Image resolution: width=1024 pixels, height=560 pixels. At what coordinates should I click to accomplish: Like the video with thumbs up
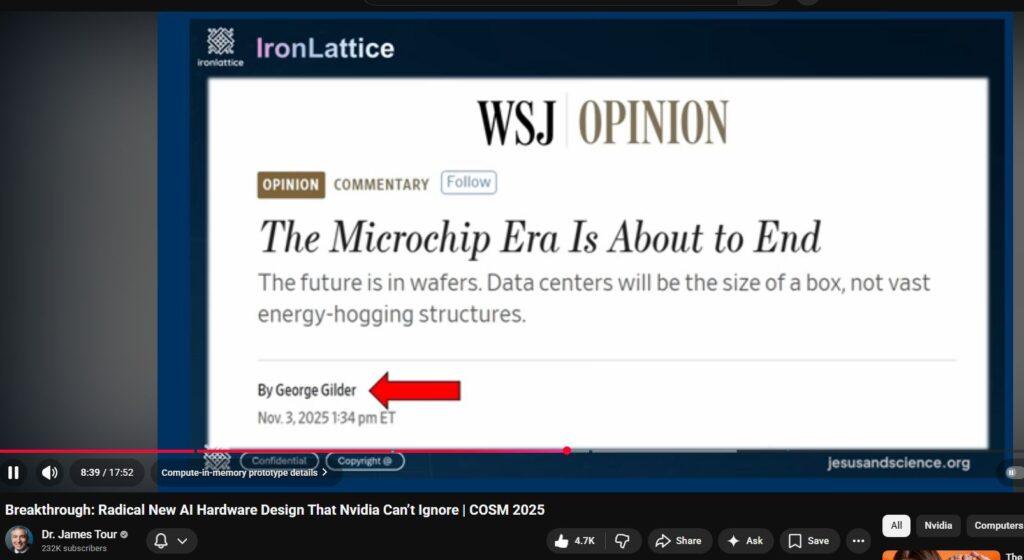coord(575,541)
